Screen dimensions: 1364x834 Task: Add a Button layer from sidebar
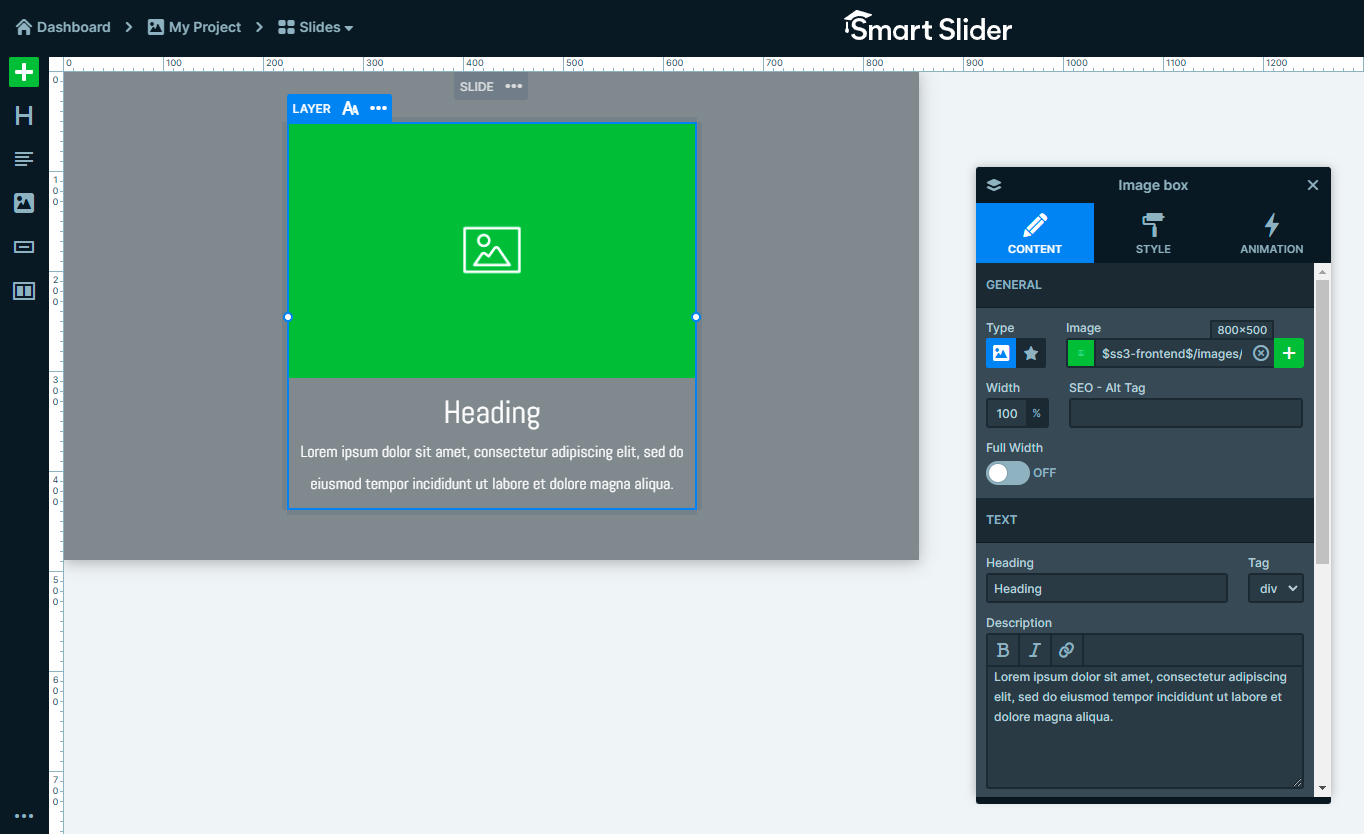click(24, 247)
